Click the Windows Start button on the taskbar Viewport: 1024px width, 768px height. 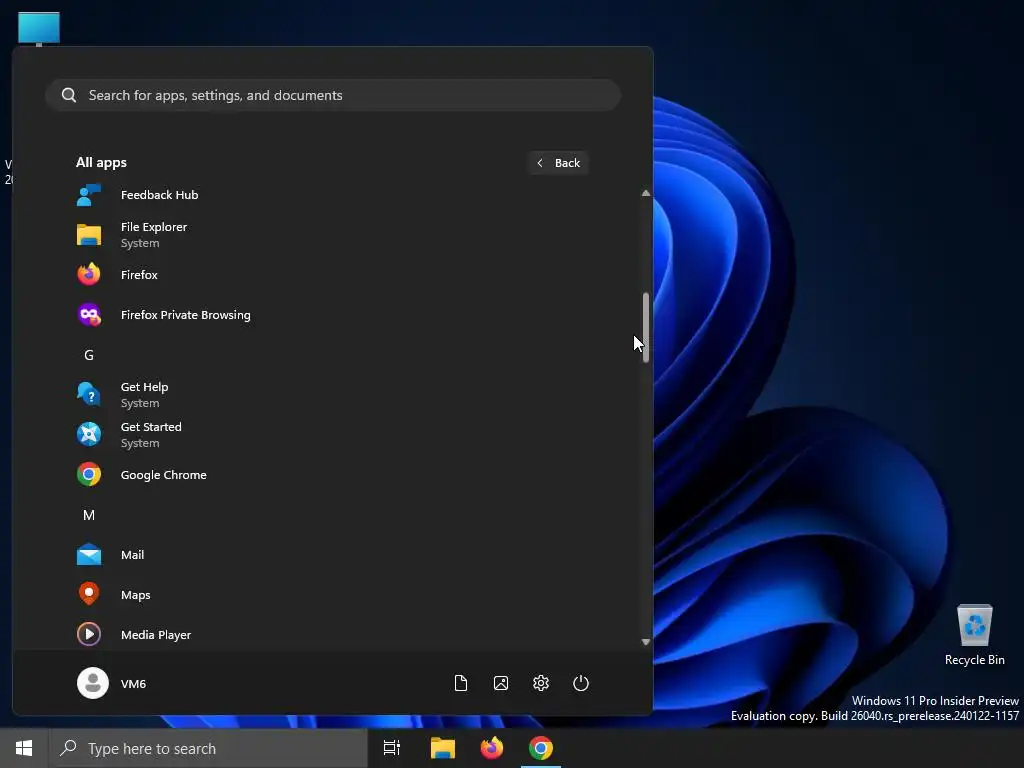point(24,748)
